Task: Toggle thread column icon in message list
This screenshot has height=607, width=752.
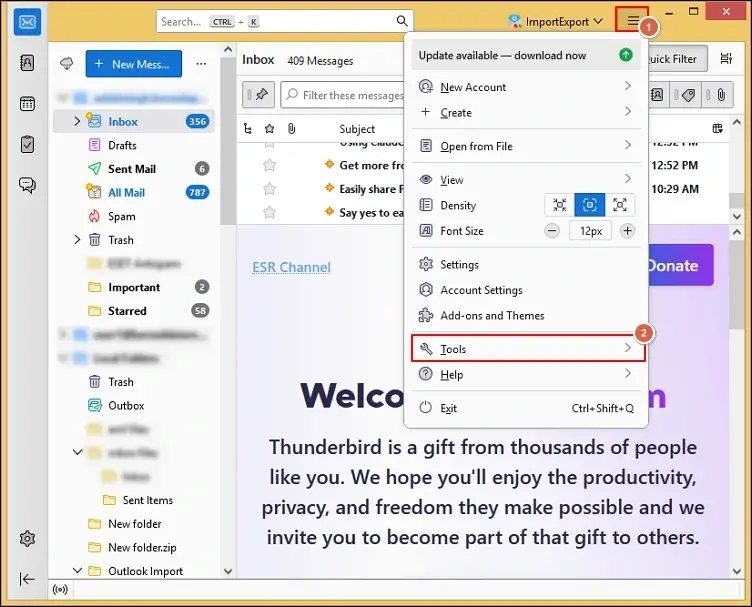Action: pyautogui.click(x=247, y=128)
